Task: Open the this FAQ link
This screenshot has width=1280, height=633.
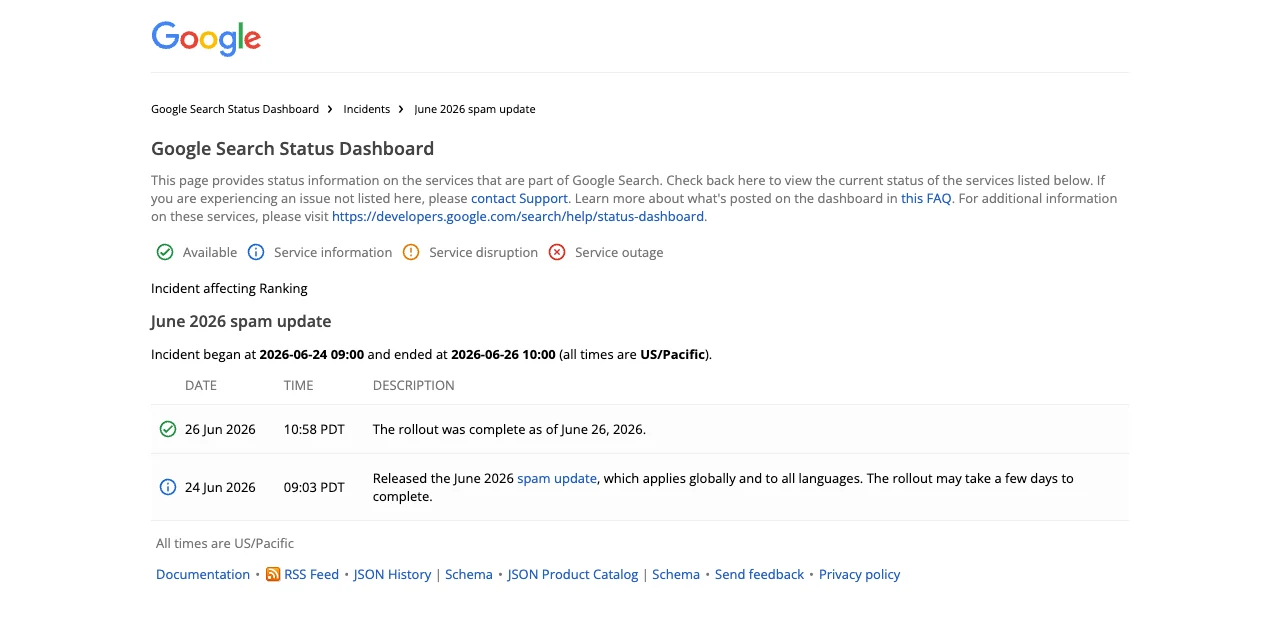Action: coord(926,198)
